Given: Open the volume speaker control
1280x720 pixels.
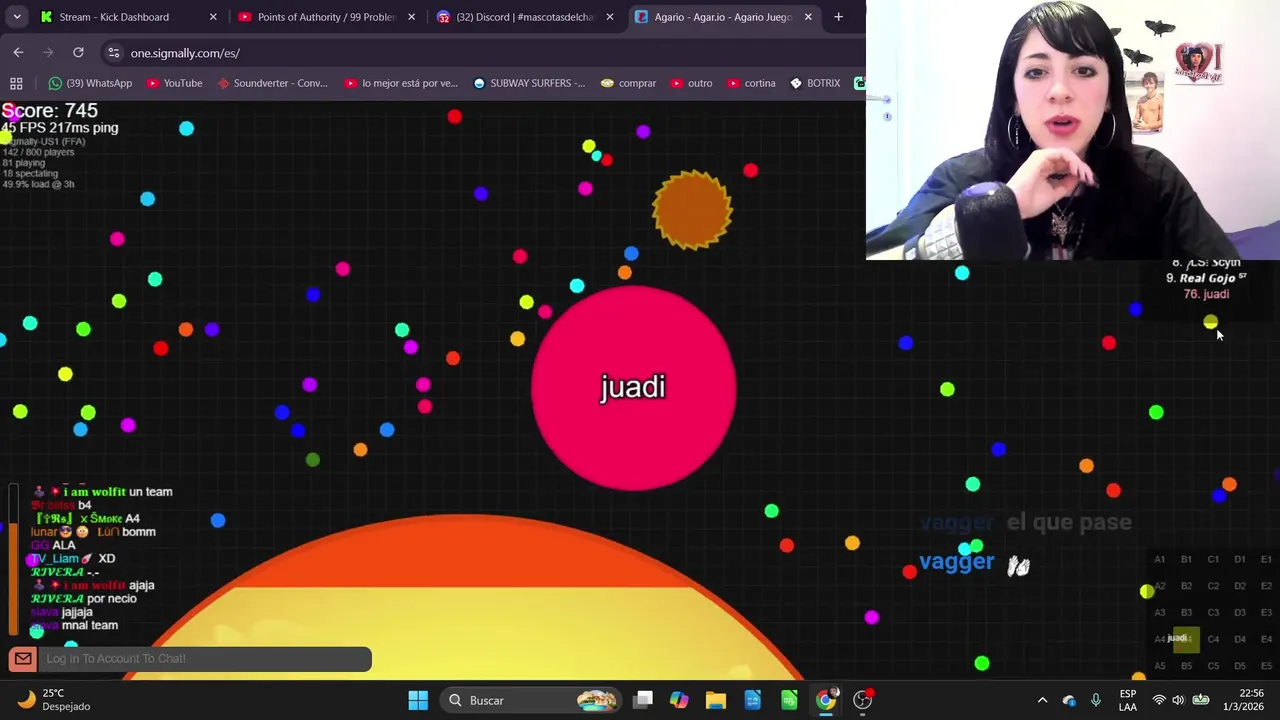Looking at the screenshot, I should (x=1179, y=700).
